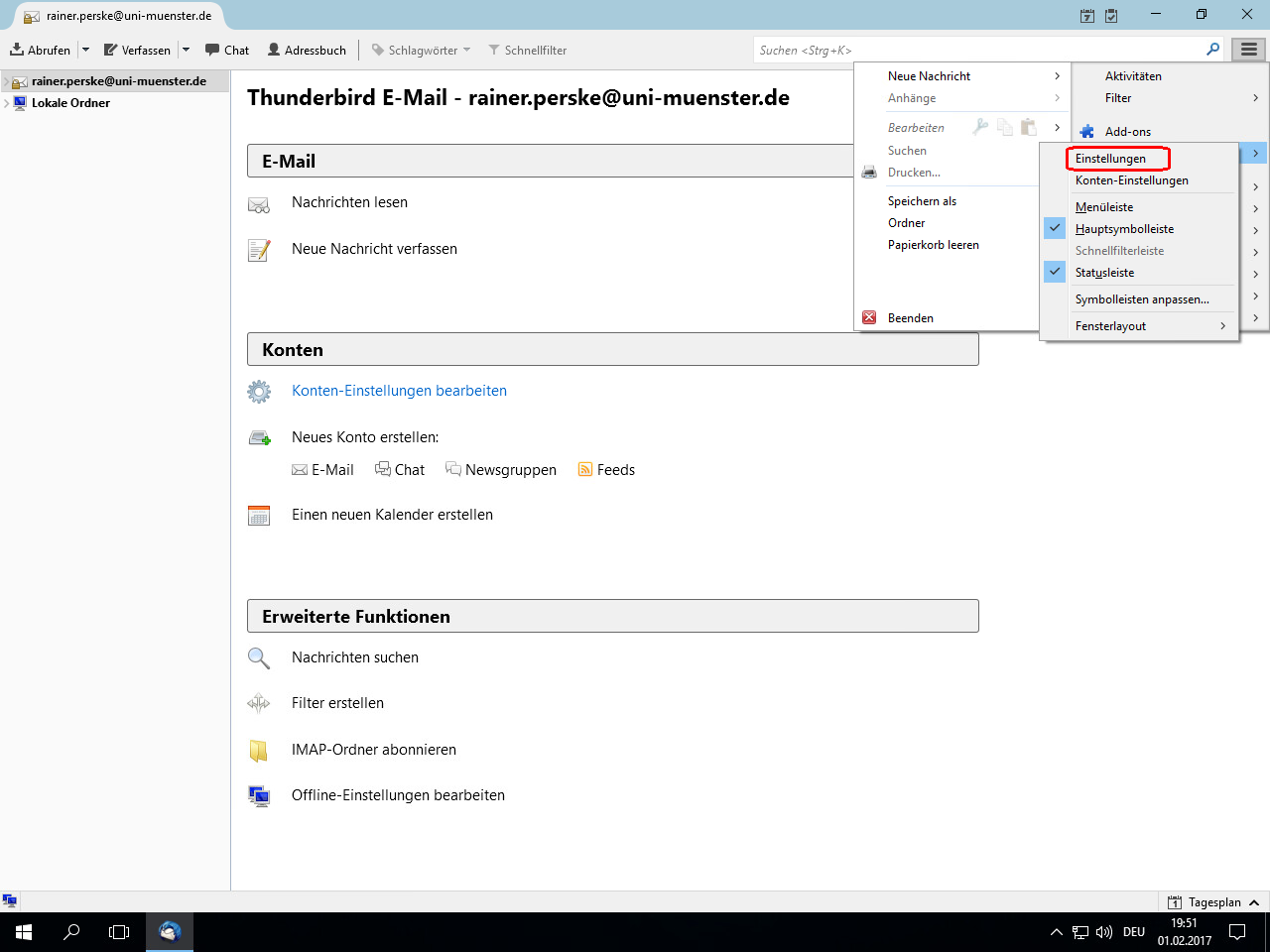Choose Konten-Einstellungen menu entry

1131,180
